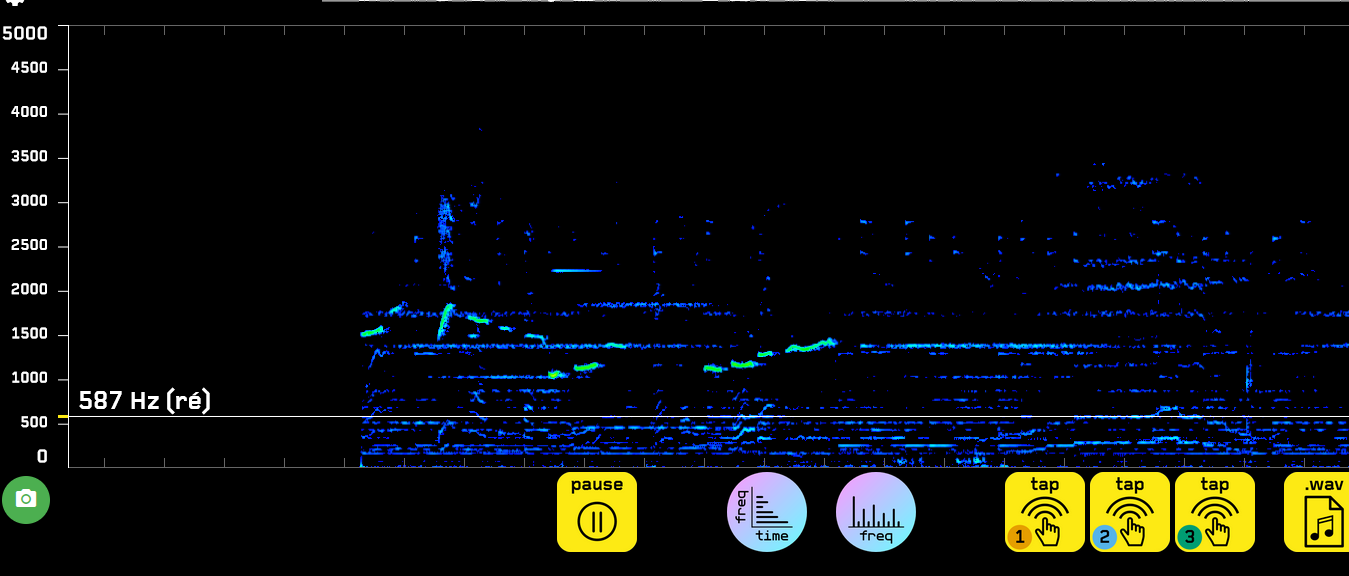
Task: Select the 2000 frequency axis label
Action: [x=29, y=290]
